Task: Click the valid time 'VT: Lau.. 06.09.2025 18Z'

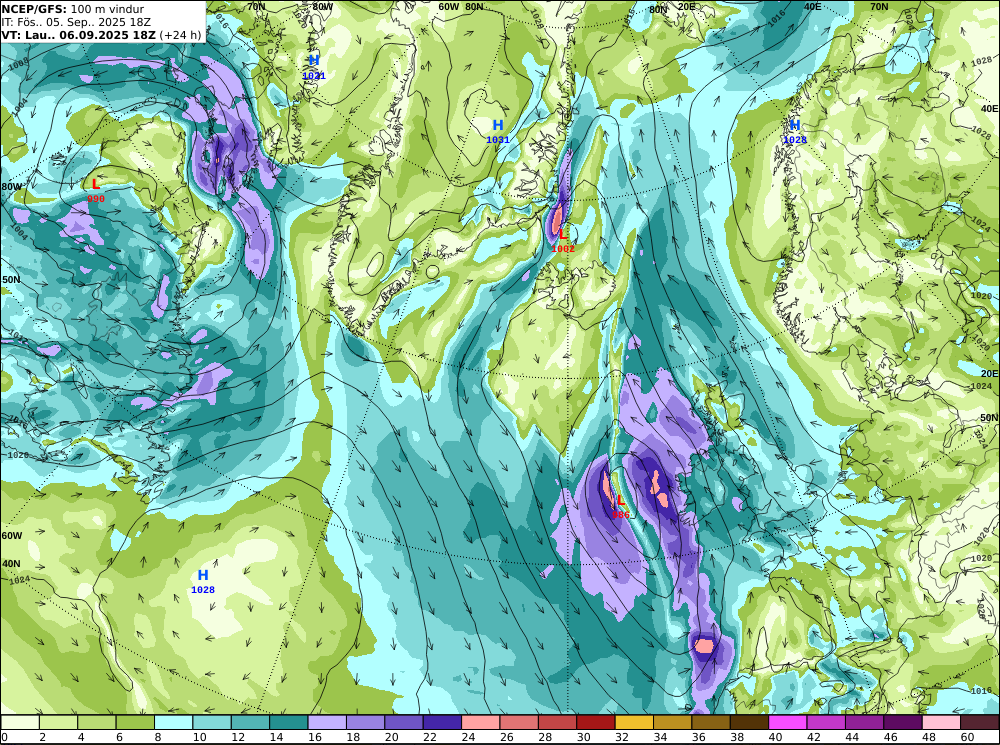Action: pos(78,35)
